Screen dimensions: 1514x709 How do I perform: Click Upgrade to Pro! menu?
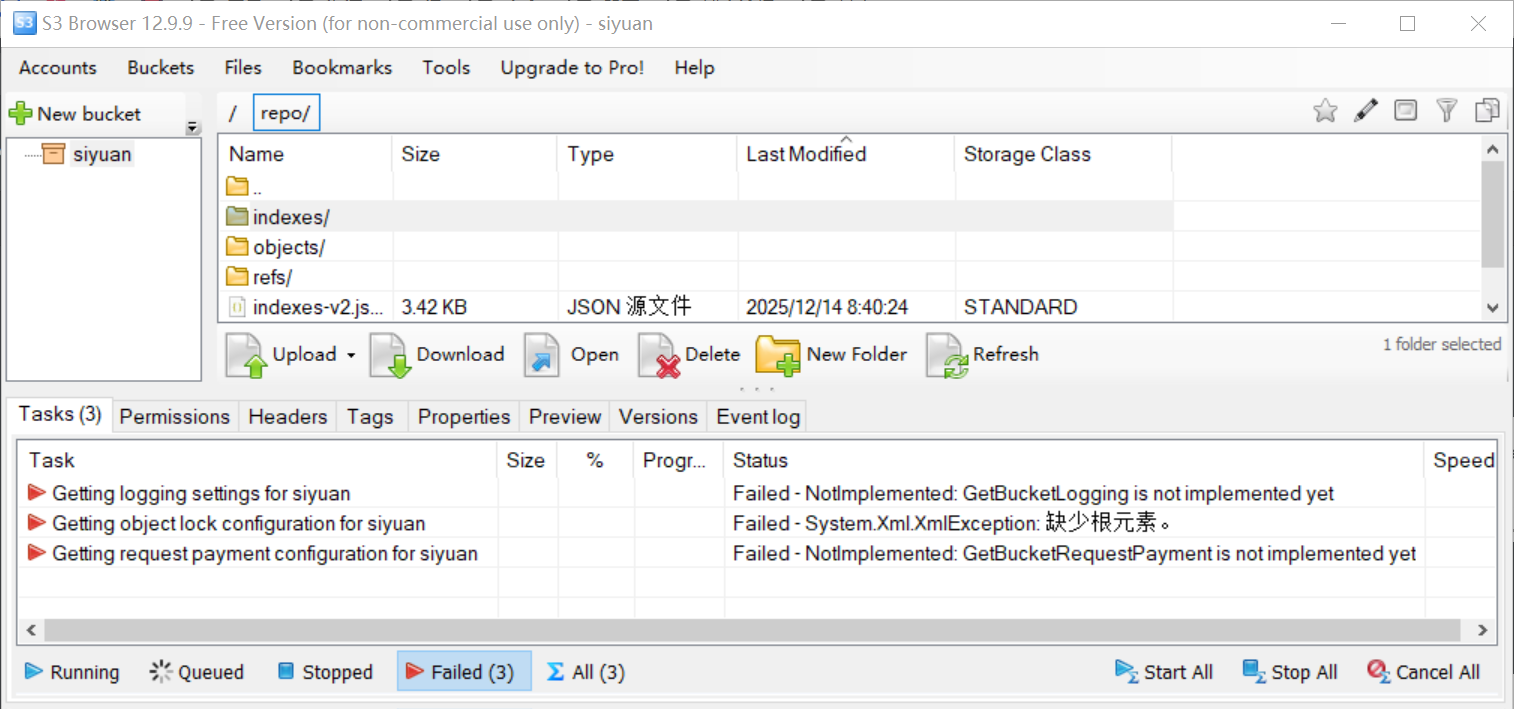[572, 68]
